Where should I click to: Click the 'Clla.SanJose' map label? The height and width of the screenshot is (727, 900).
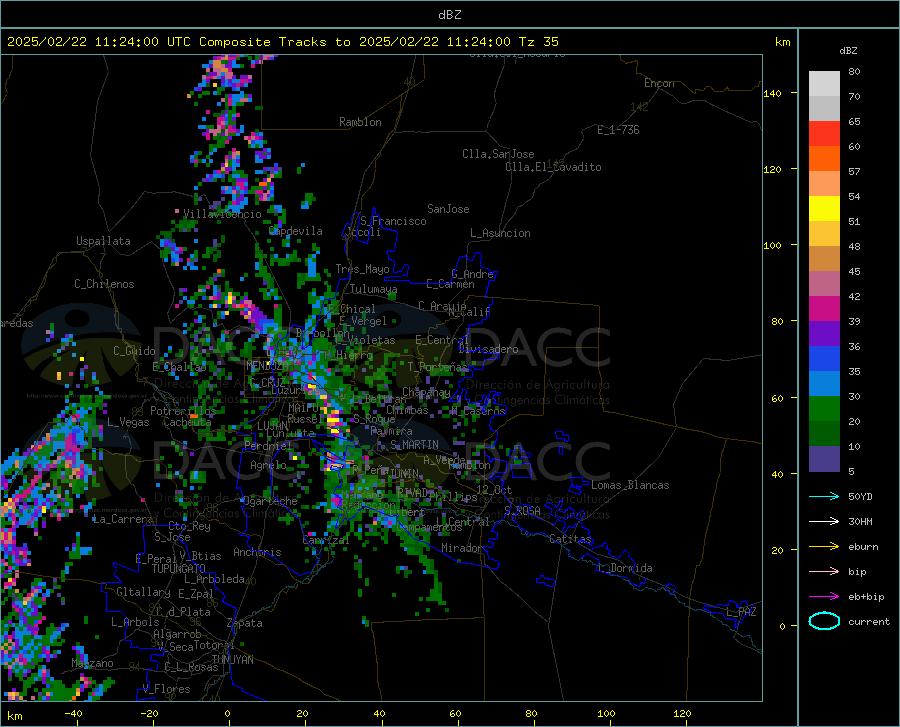click(498, 154)
